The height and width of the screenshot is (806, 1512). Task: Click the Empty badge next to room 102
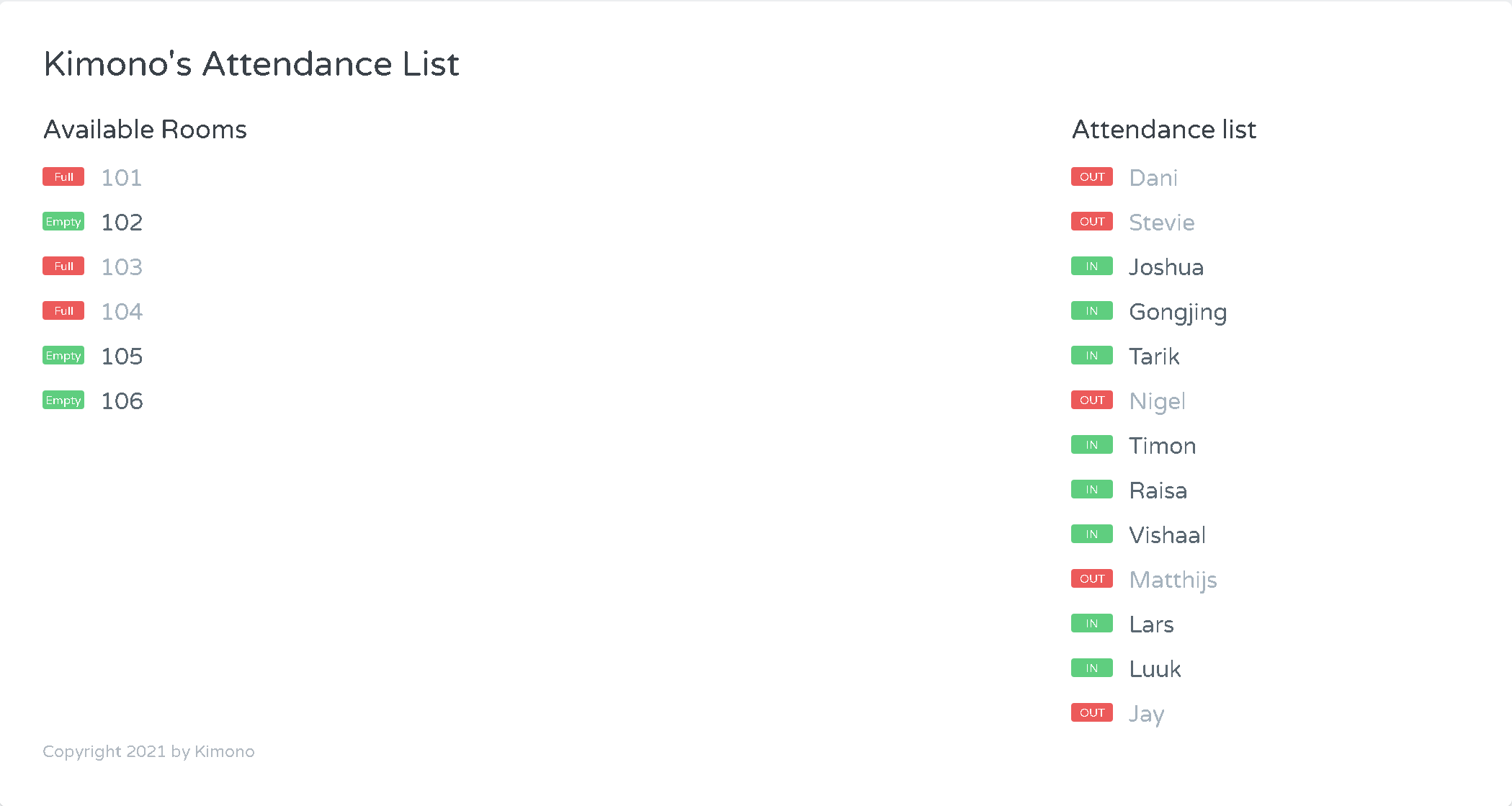point(63,222)
